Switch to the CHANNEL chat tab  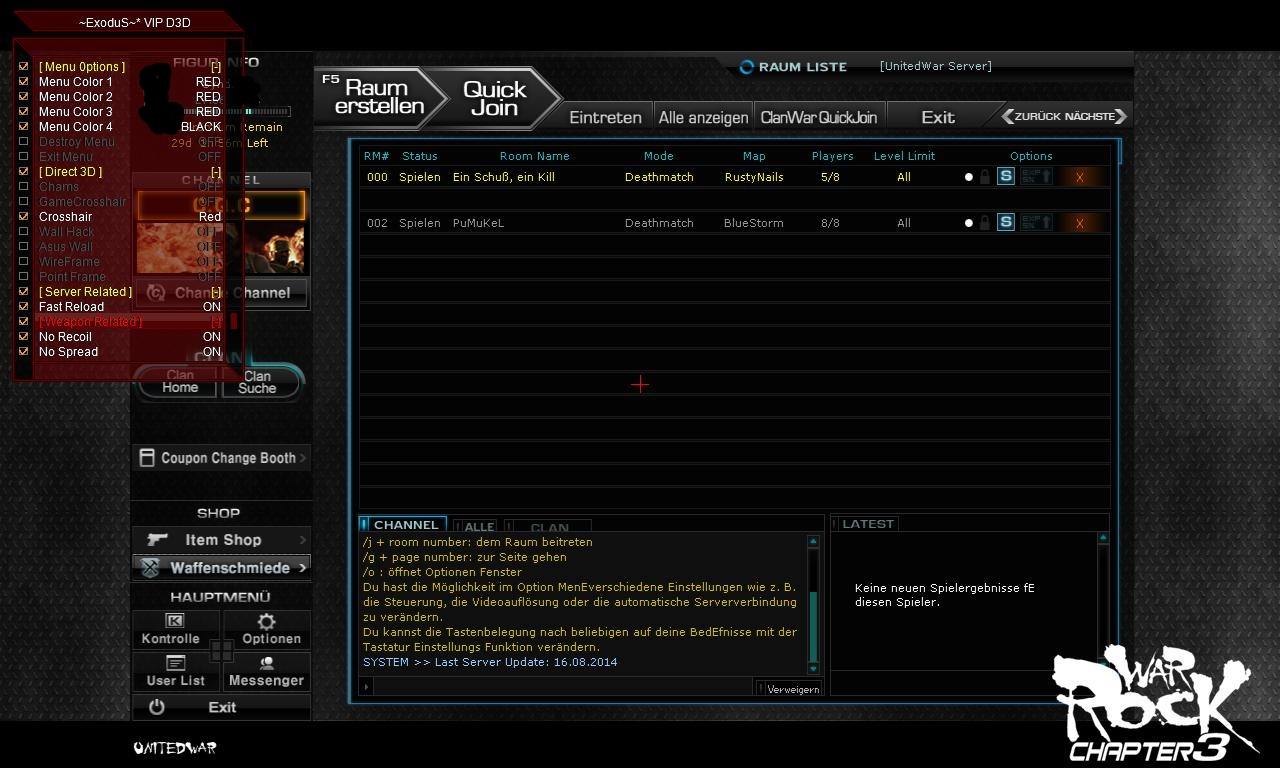pyautogui.click(x=401, y=525)
